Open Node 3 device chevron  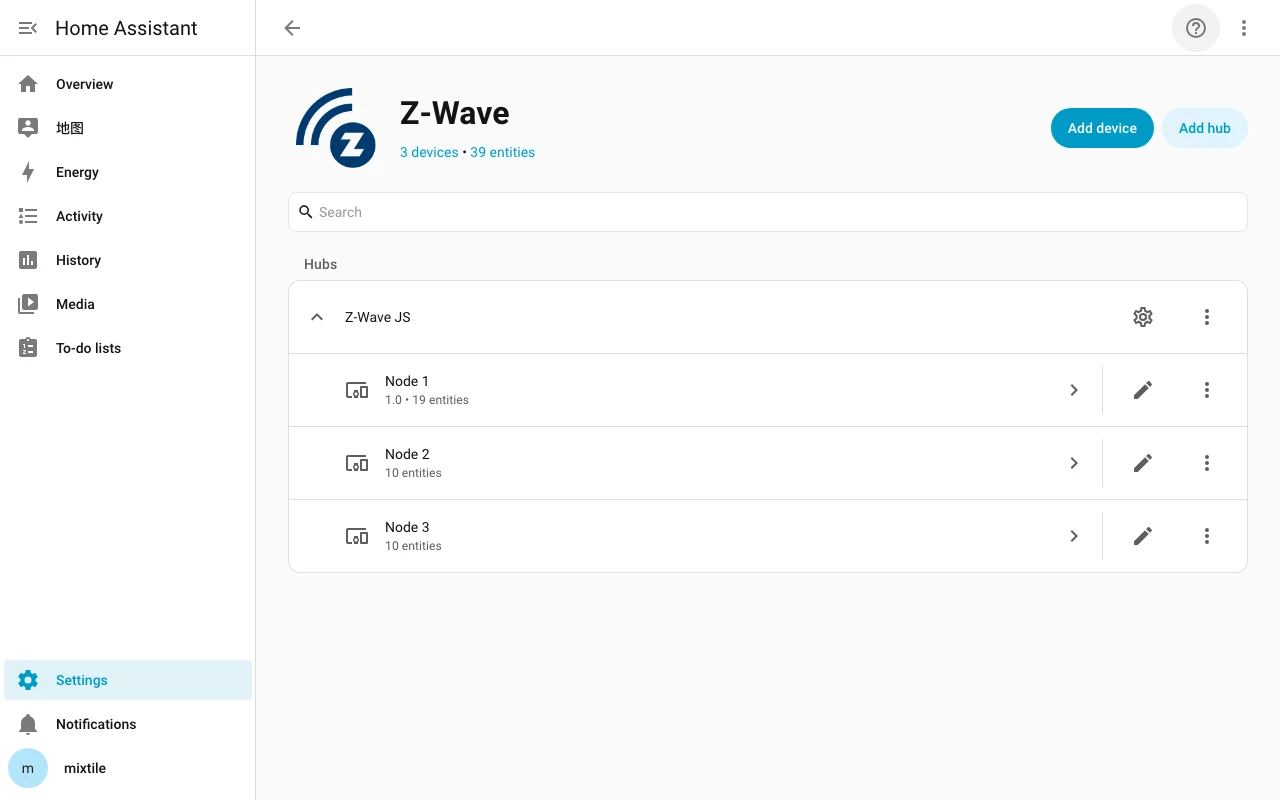point(1074,536)
